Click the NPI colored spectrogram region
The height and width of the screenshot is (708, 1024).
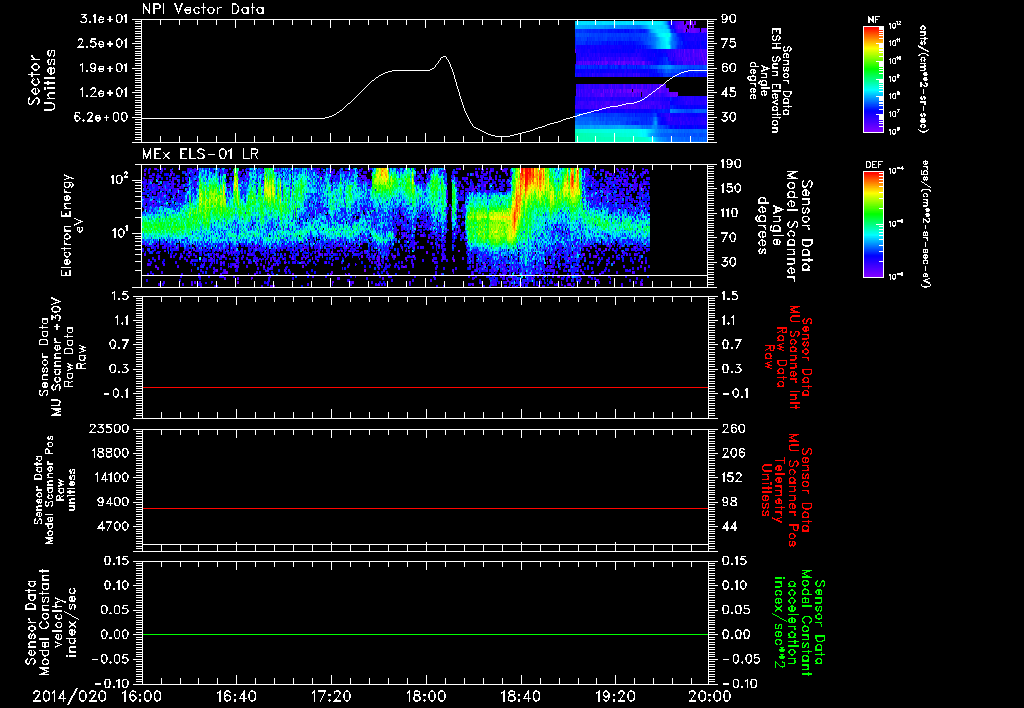pyautogui.click(x=641, y=80)
